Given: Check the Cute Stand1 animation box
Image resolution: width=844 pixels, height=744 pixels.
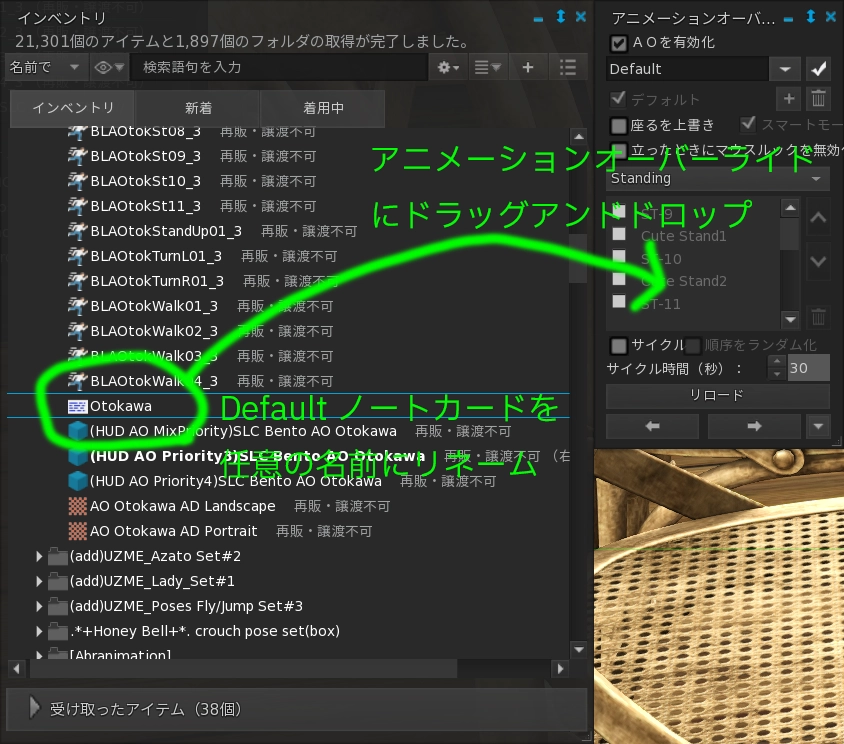Looking at the screenshot, I should 619,234.
